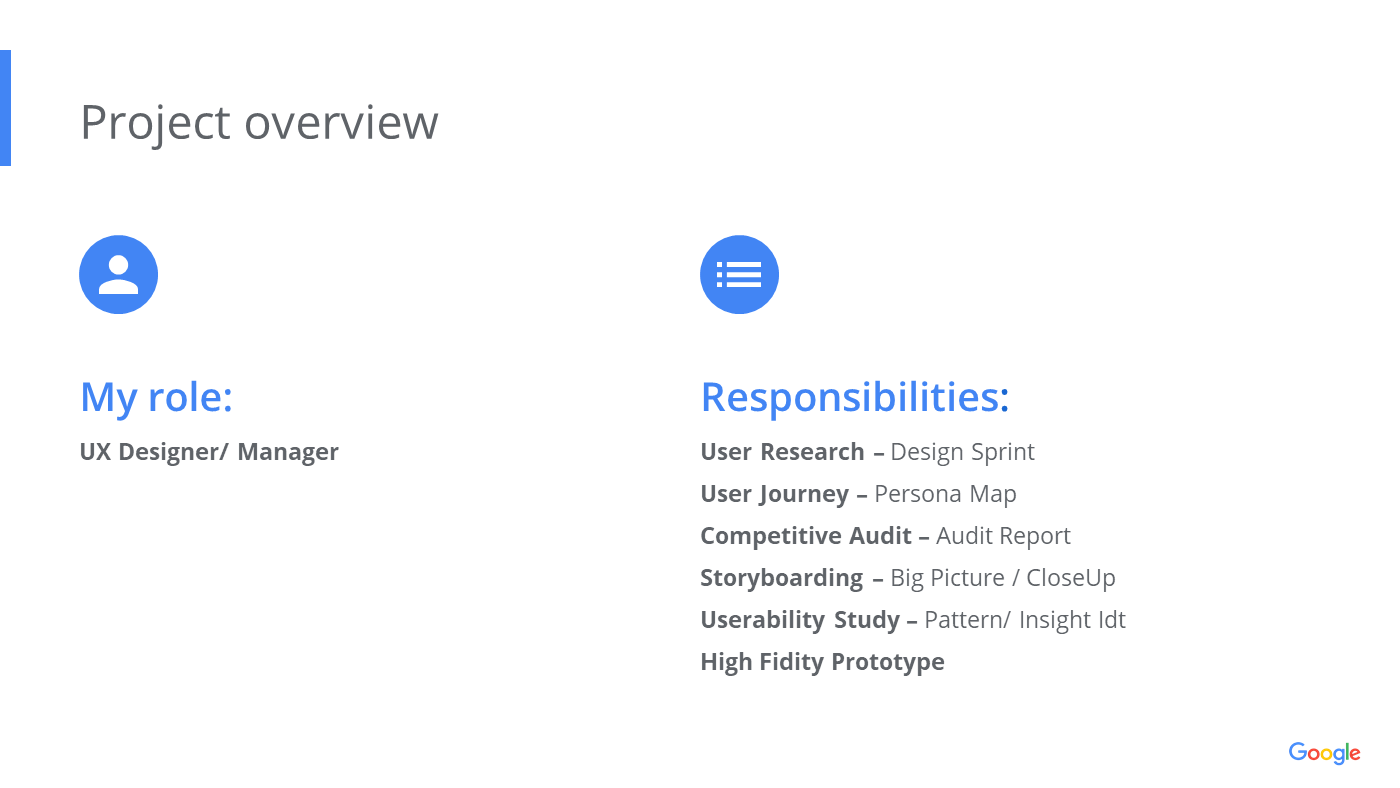Click the blue person profile icon
Screen dimensions: 1400x788
coord(118,275)
